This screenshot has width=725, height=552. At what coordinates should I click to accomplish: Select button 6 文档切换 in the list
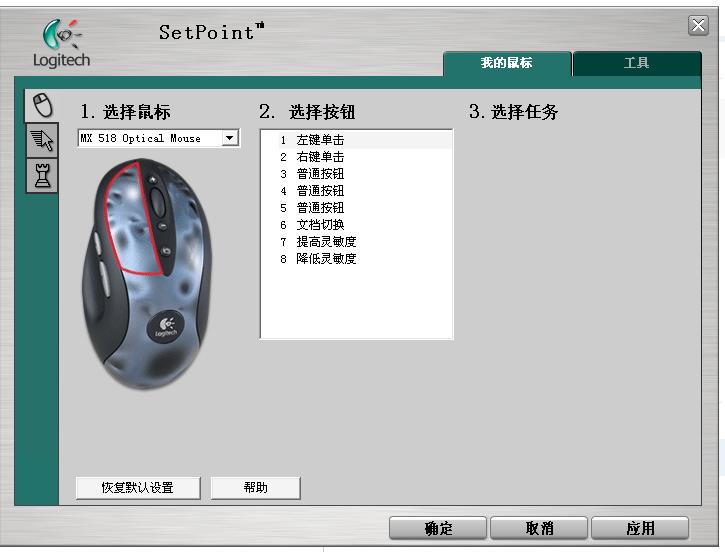356,225
